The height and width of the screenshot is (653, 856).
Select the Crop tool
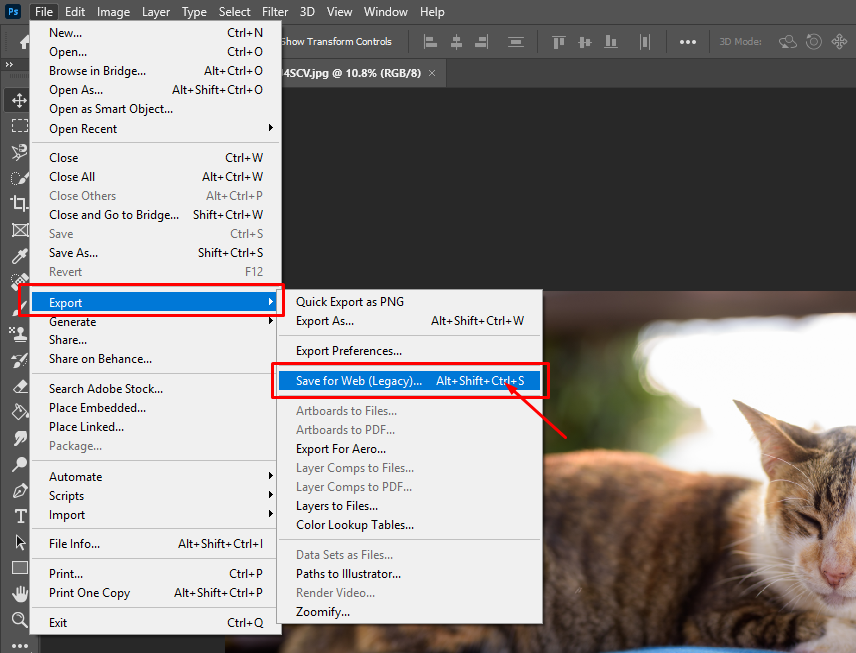[x=19, y=204]
